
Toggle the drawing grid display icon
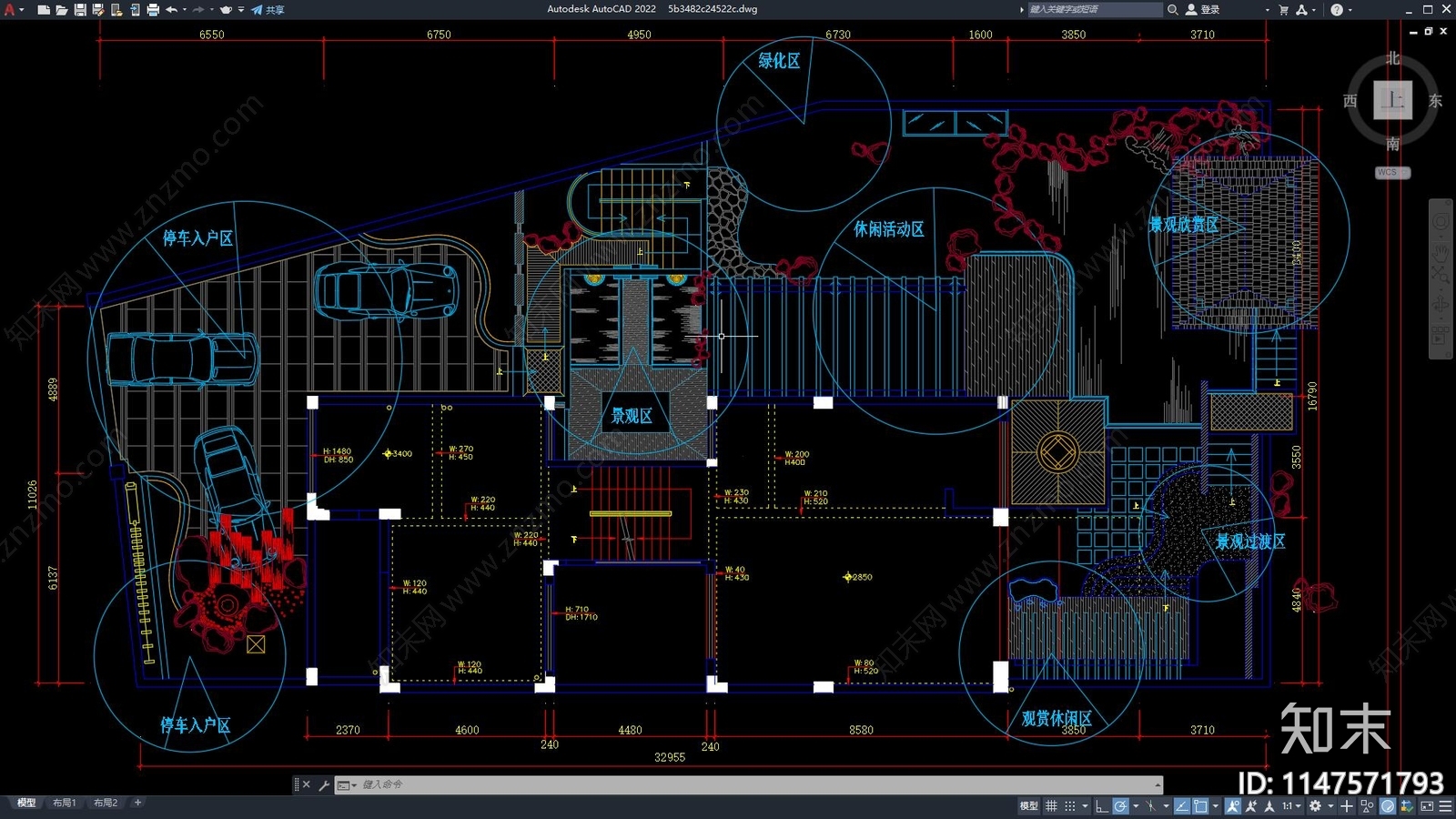1051,806
